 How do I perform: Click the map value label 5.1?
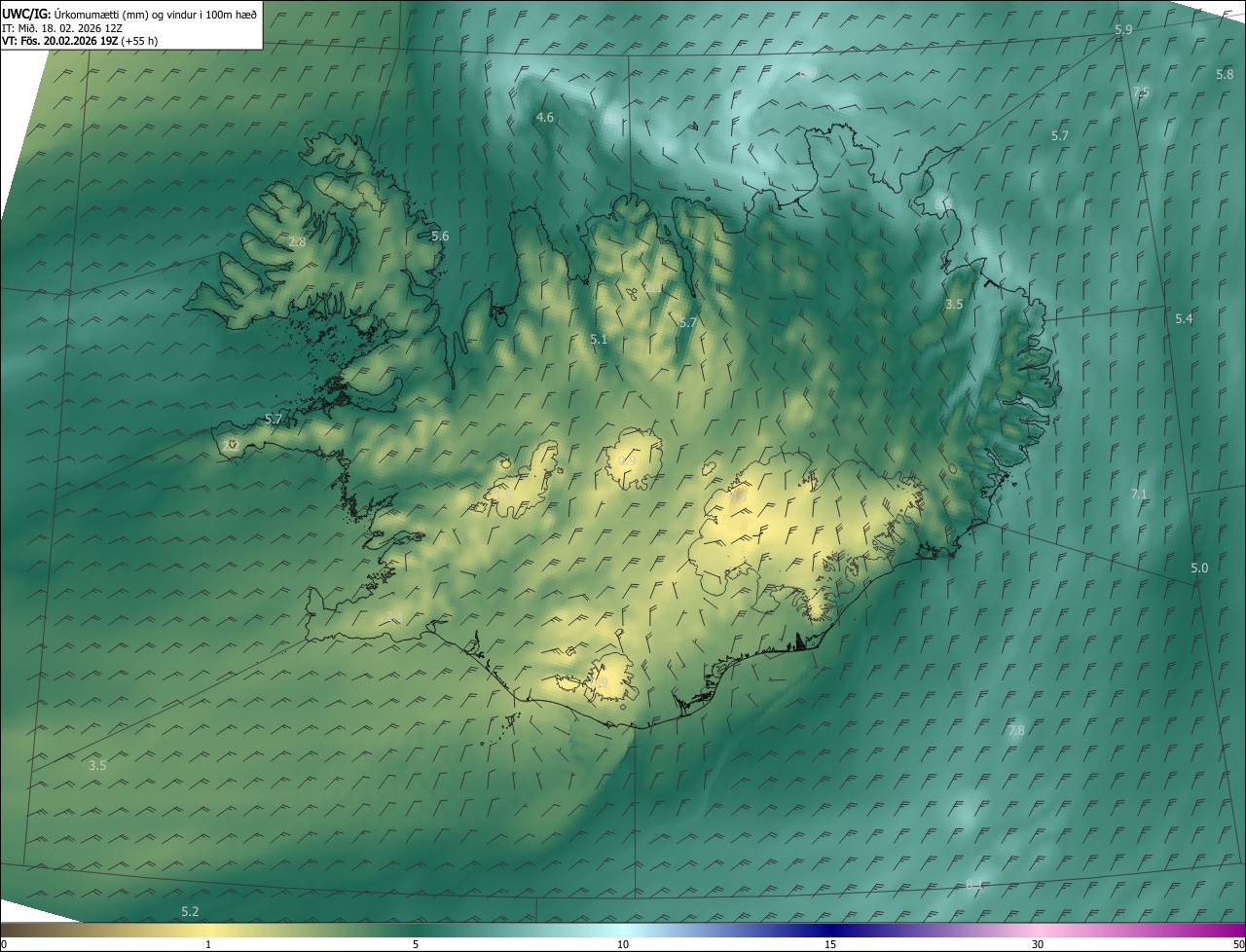[599, 339]
